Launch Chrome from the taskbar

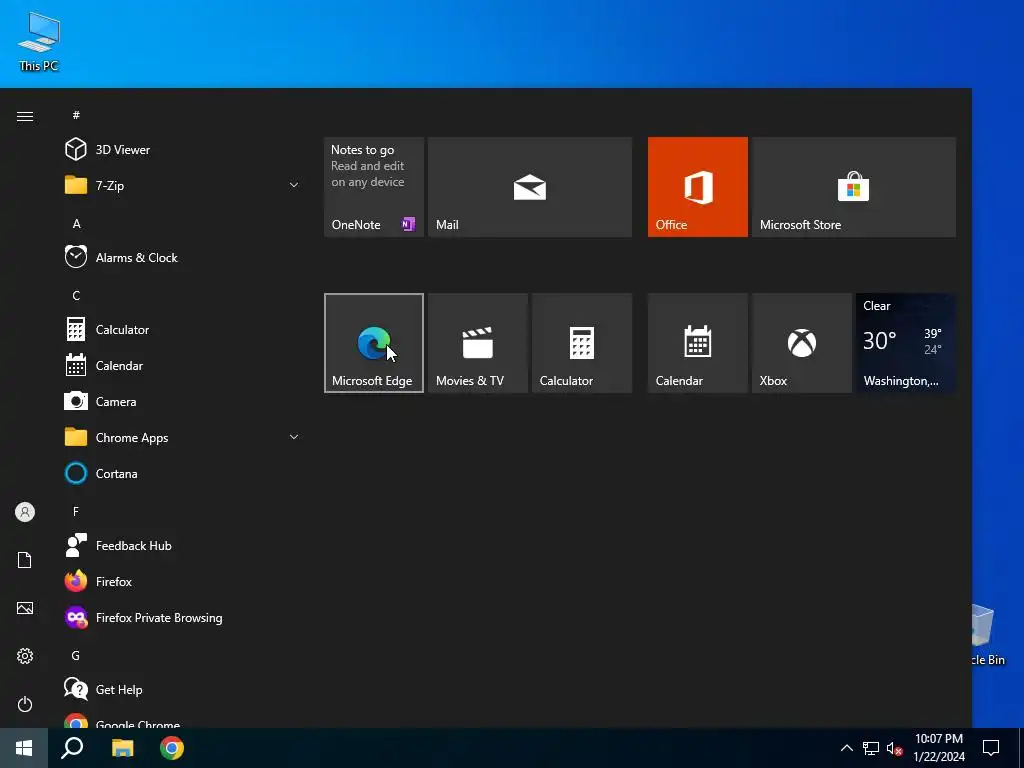tap(172, 748)
